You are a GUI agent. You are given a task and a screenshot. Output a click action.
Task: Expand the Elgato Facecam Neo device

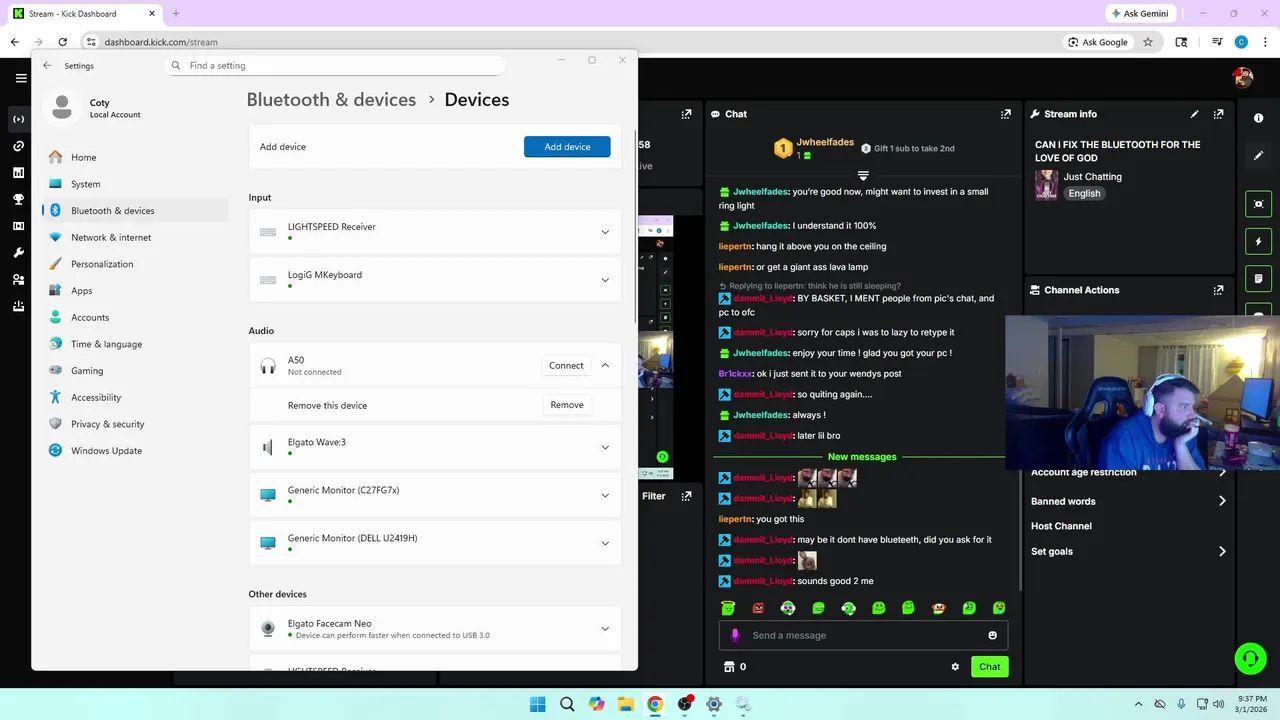click(605, 629)
